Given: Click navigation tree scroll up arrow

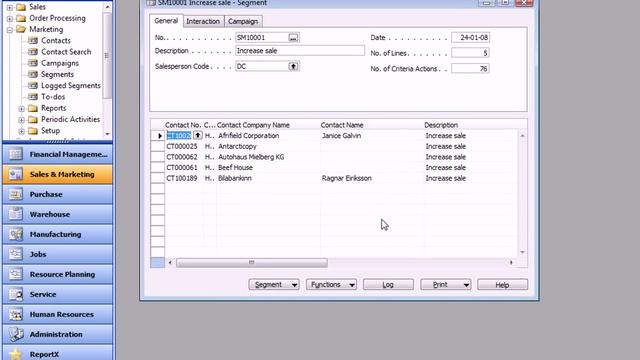Looking at the screenshot, I should (107, 7).
